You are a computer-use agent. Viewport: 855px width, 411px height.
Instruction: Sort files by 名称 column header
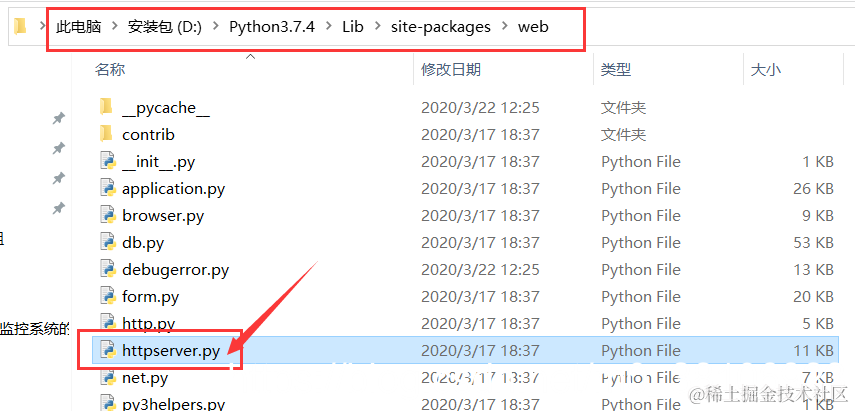pyautogui.click(x=110, y=70)
